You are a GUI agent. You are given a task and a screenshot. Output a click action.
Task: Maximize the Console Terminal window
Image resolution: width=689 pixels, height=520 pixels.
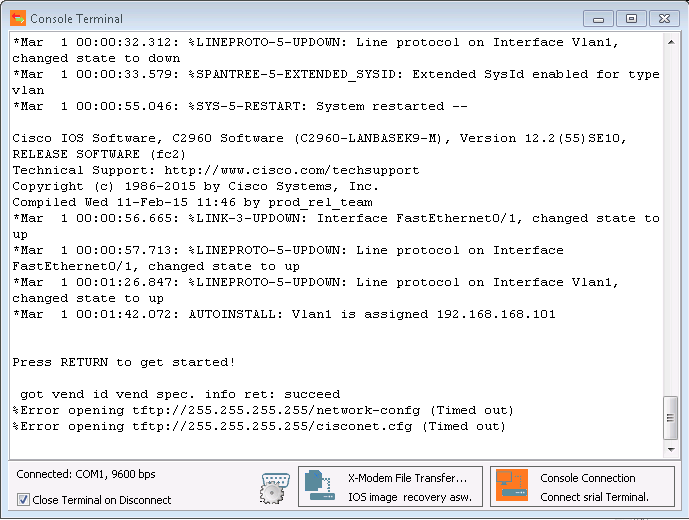click(631, 19)
